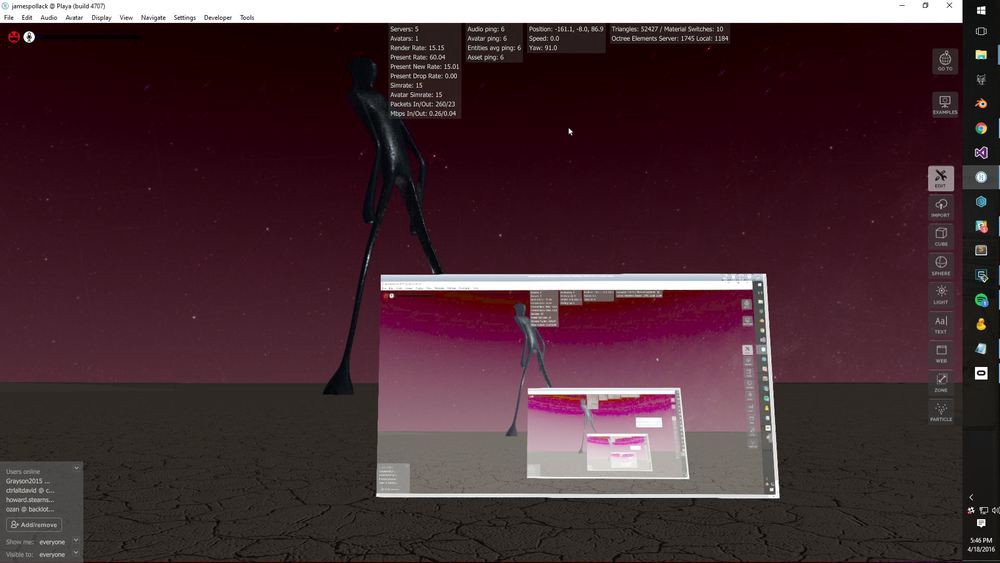This screenshot has height=563, width=1000.
Task: Open the Developer menu
Action: click(217, 18)
